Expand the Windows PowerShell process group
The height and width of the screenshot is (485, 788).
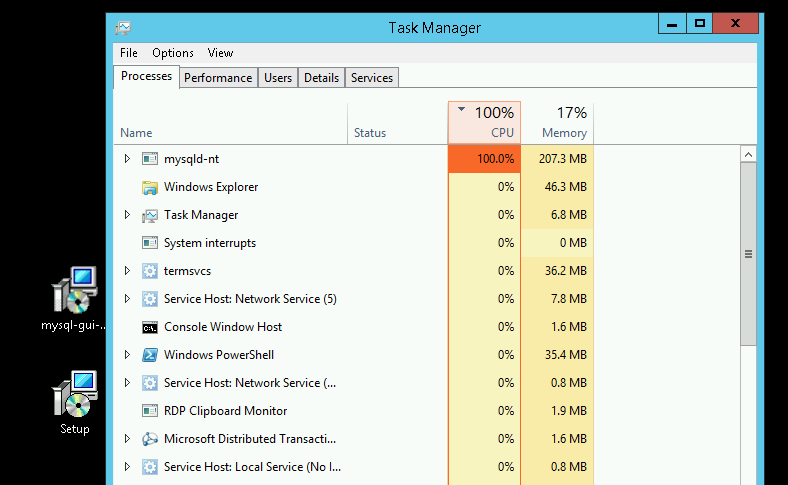127,355
